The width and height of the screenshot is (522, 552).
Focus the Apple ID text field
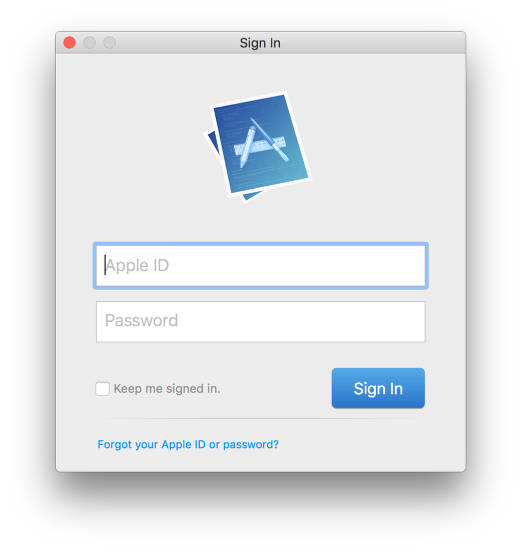tap(260, 266)
